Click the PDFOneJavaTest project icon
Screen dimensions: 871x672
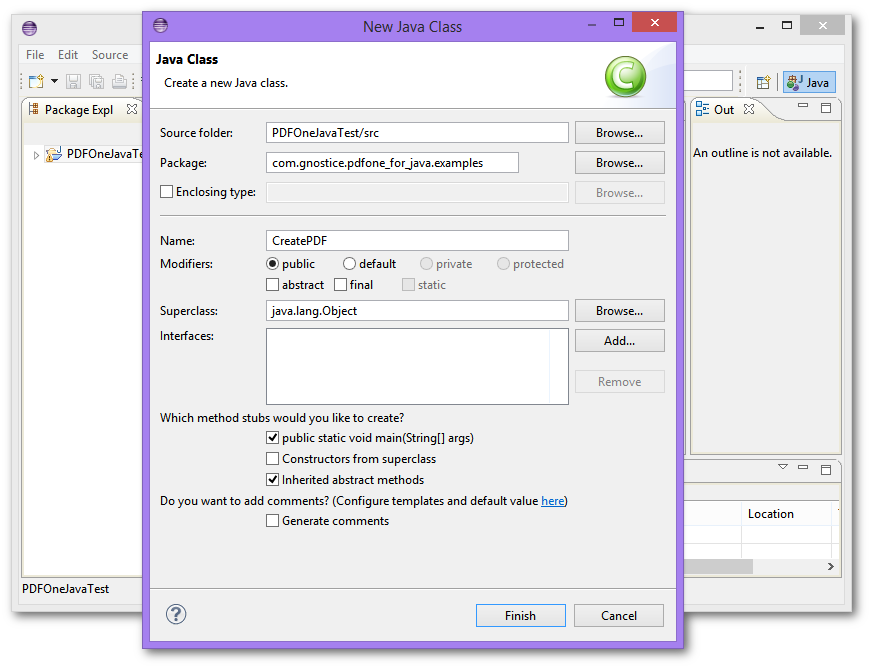coord(53,154)
